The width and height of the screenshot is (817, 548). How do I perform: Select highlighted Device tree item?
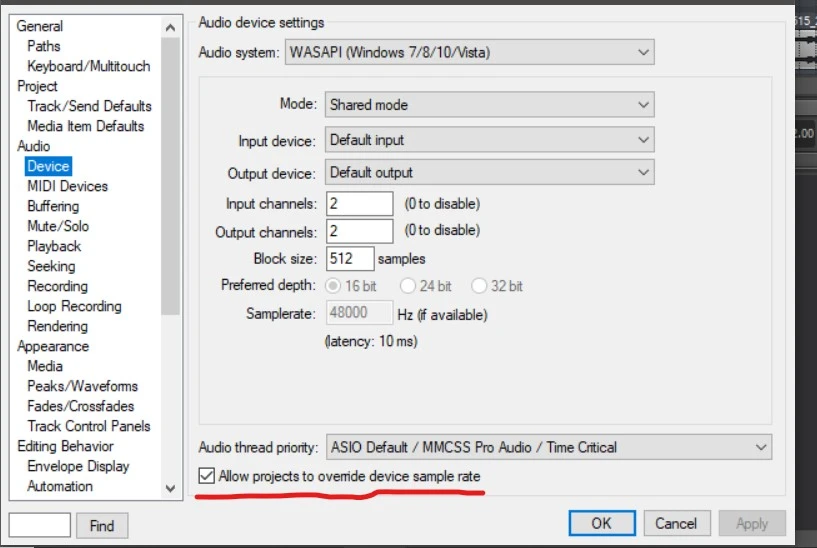point(48,166)
